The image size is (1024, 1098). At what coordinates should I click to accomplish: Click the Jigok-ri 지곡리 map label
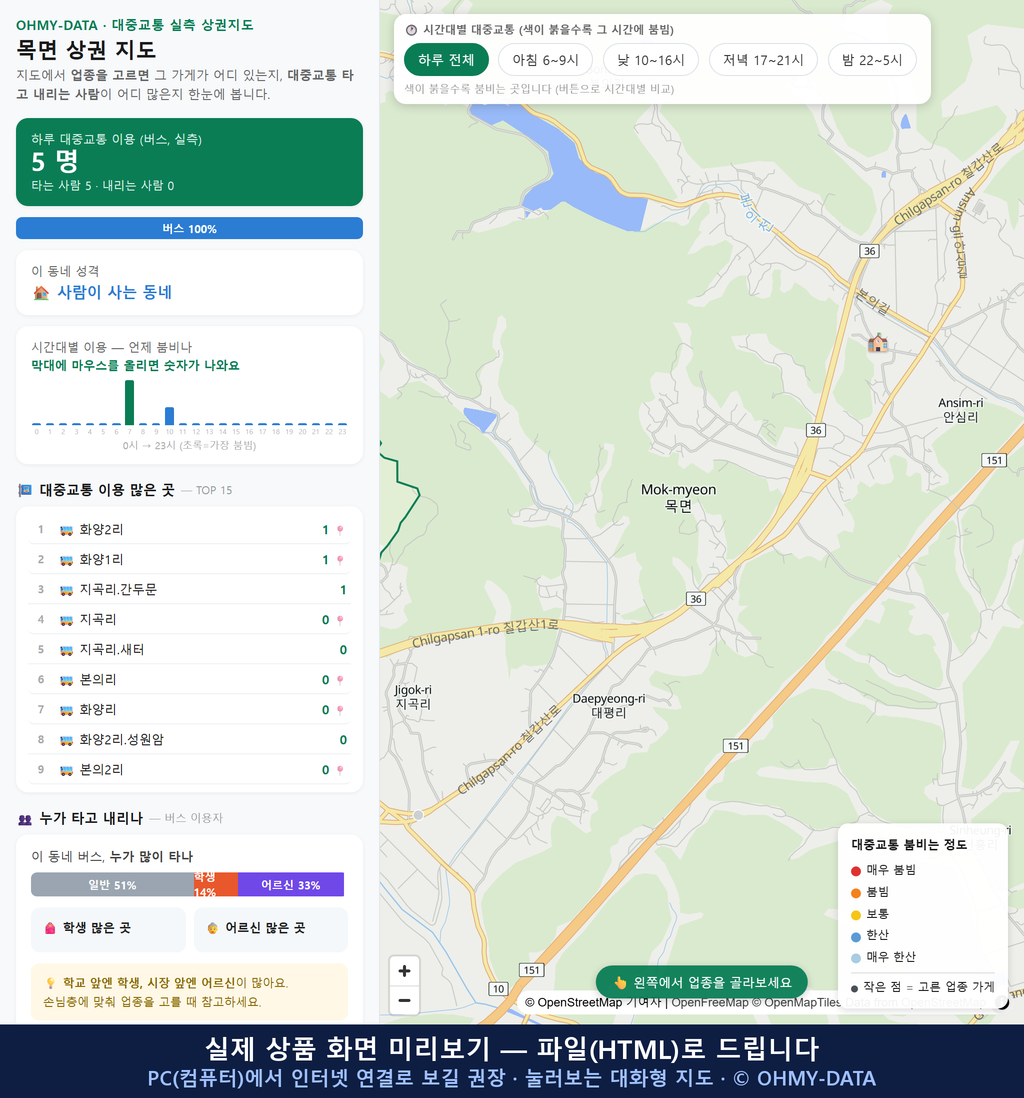(x=413, y=697)
